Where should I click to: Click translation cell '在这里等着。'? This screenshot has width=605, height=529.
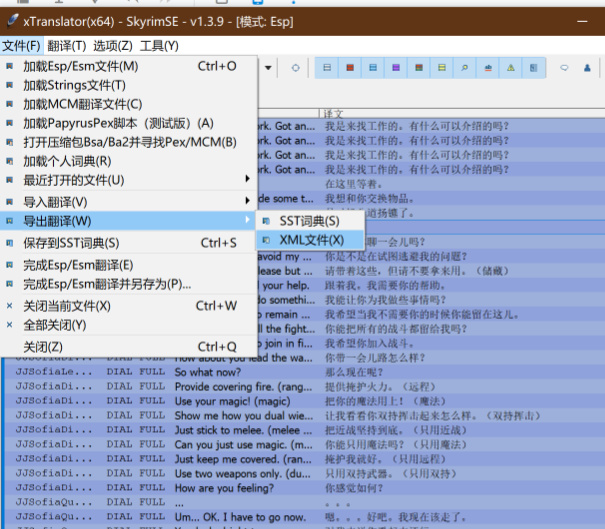click(x=354, y=184)
